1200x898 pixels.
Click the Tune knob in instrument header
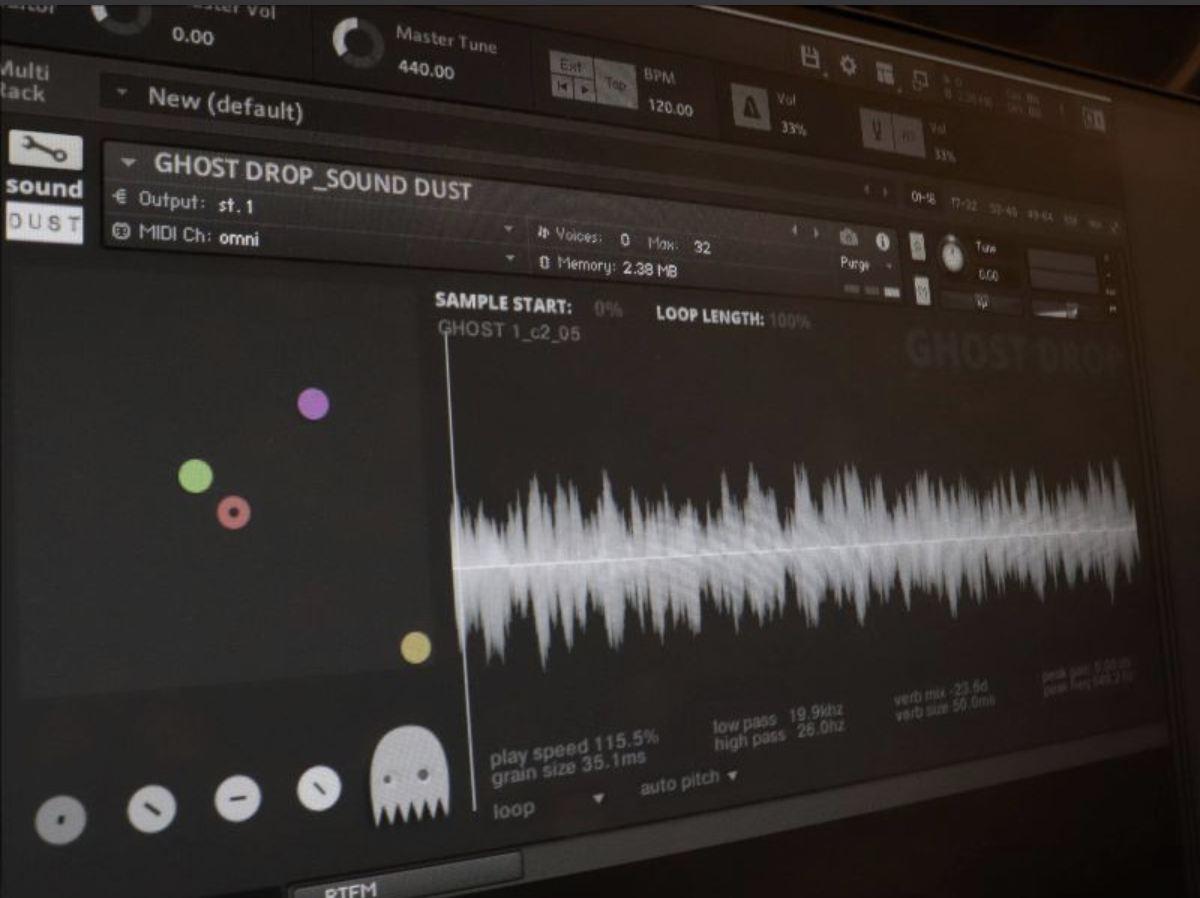tap(953, 255)
